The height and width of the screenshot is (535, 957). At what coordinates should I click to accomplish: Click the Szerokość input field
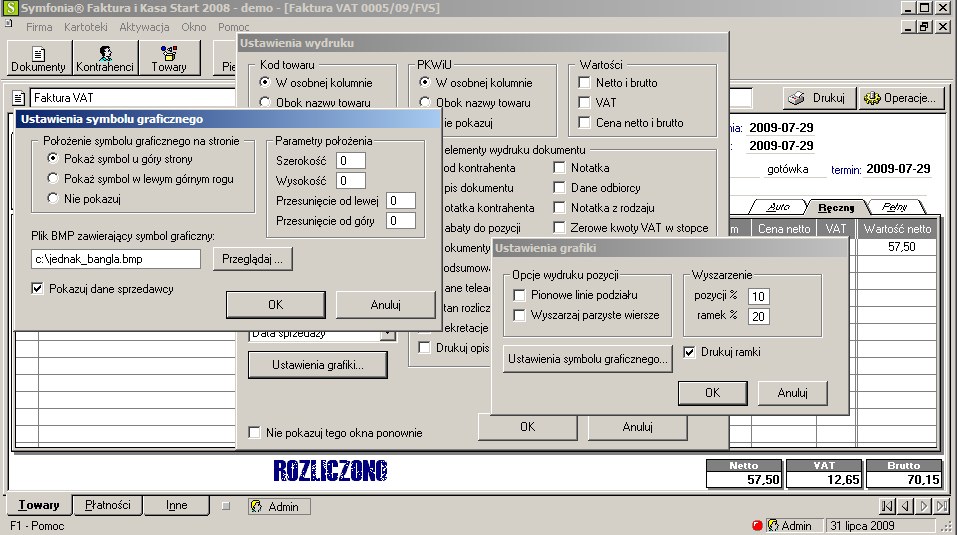point(351,160)
